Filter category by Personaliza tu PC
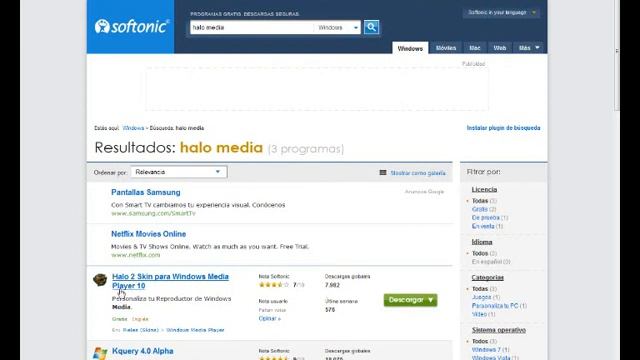Viewport: 640px width, 360px height. pos(495,306)
